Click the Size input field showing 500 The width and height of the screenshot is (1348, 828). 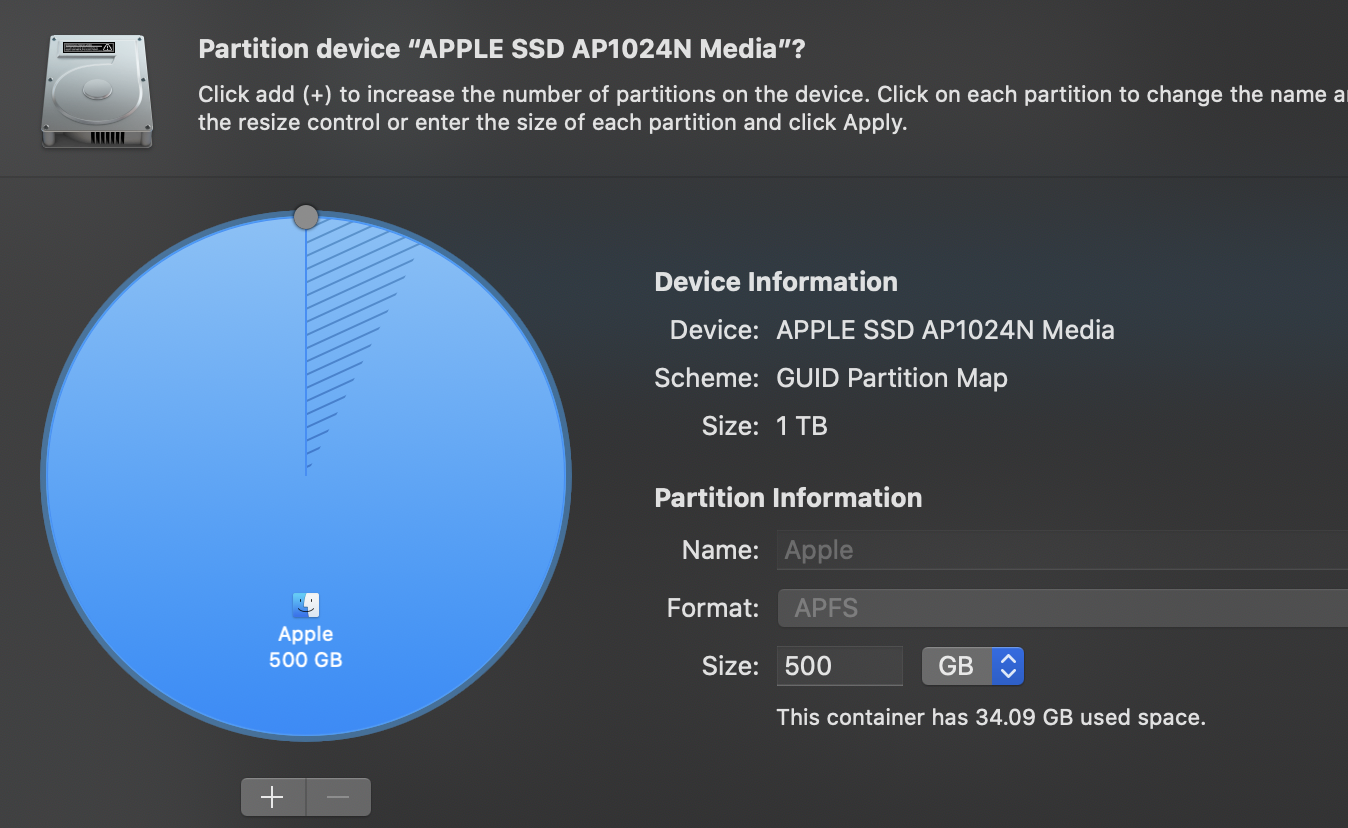pyautogui.click(x=839, y=667)
